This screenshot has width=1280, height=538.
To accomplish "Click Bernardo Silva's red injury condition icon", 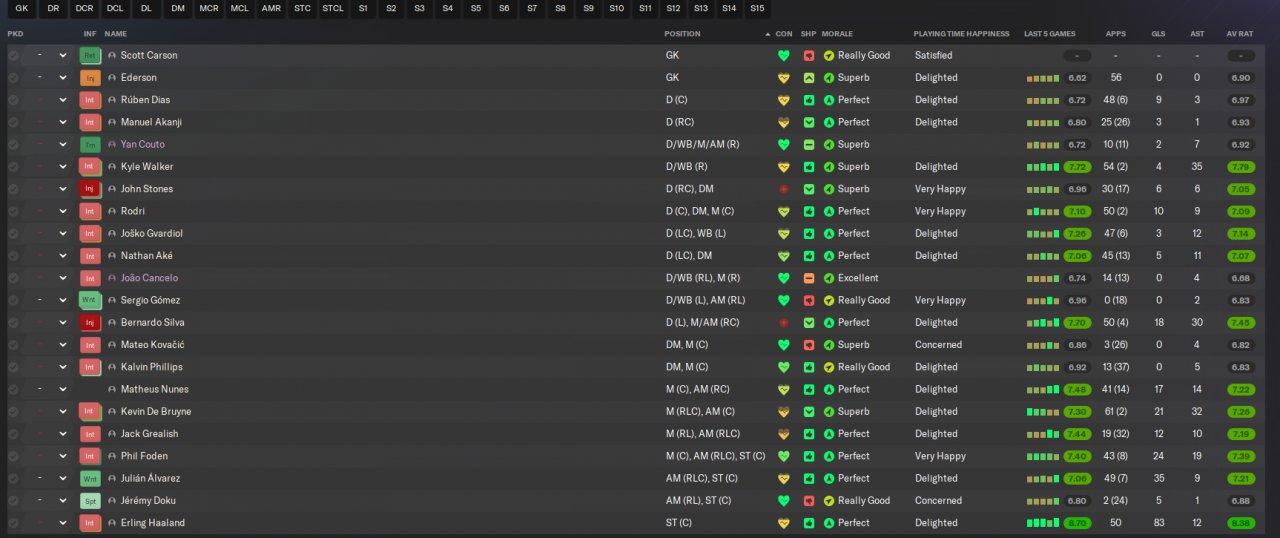I will pyautogui.click(x=784, y=323).
